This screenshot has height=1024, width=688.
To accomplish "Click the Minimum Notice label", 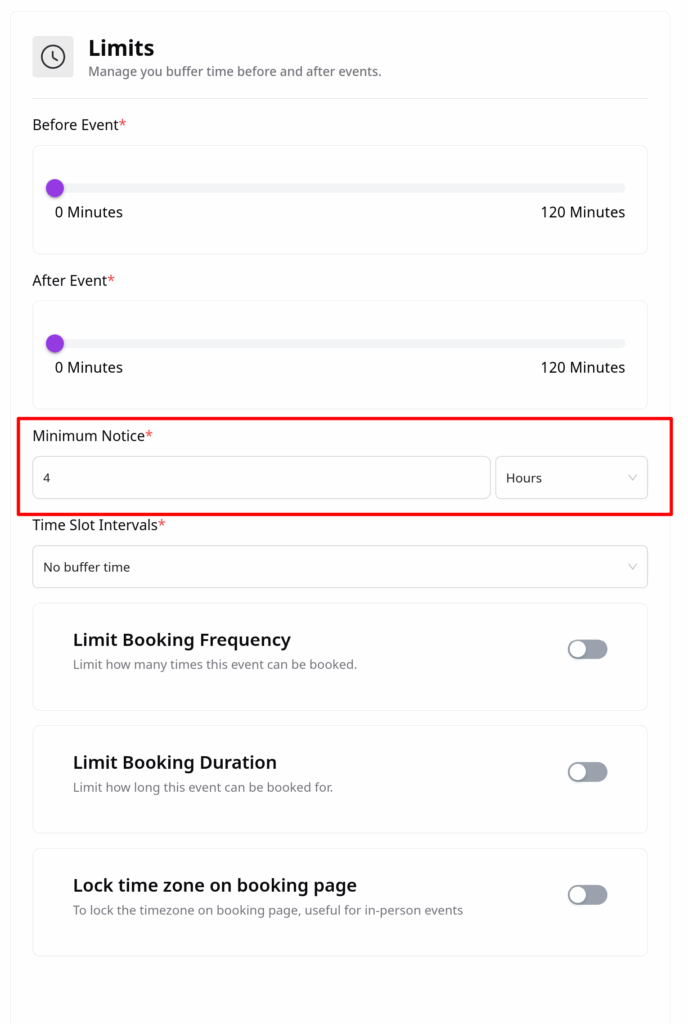I will click(x=88, y=436).
